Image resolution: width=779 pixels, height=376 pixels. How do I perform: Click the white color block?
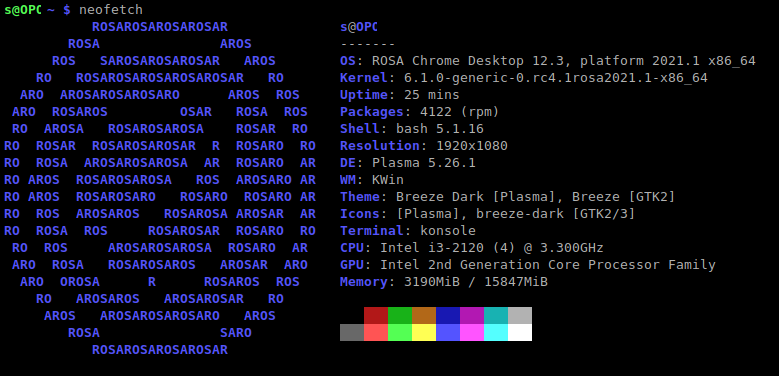pos(520,332)
